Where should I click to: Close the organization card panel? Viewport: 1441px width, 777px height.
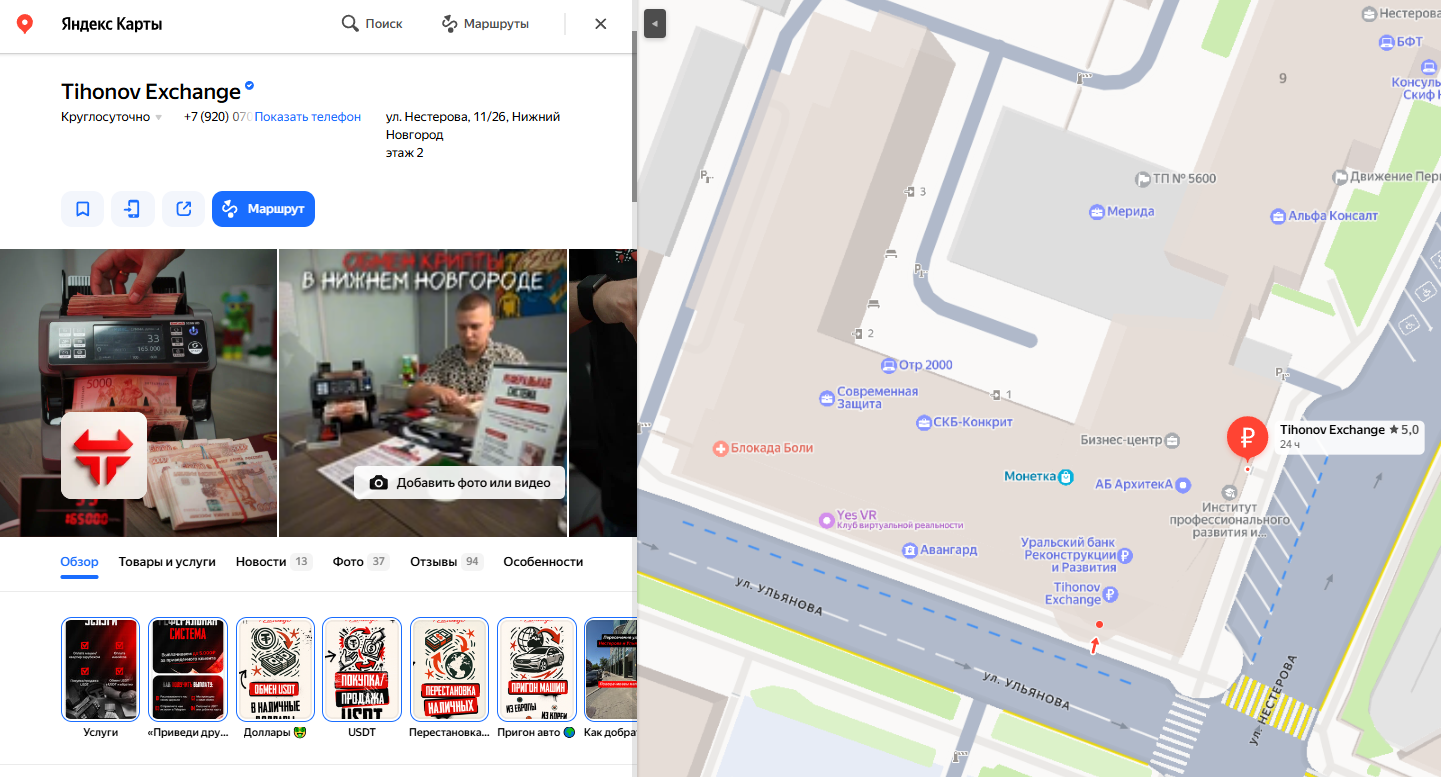pyautogui.click(x=601, y=24)
